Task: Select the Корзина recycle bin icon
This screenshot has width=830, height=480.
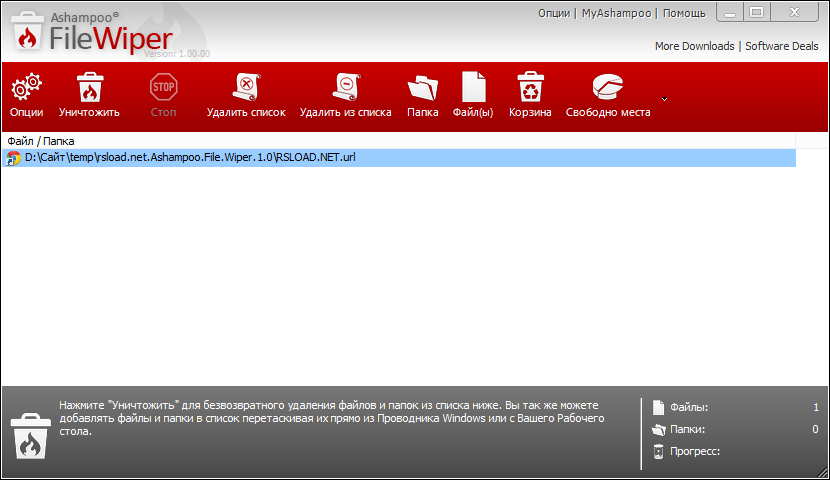Action: coord(530,87)
